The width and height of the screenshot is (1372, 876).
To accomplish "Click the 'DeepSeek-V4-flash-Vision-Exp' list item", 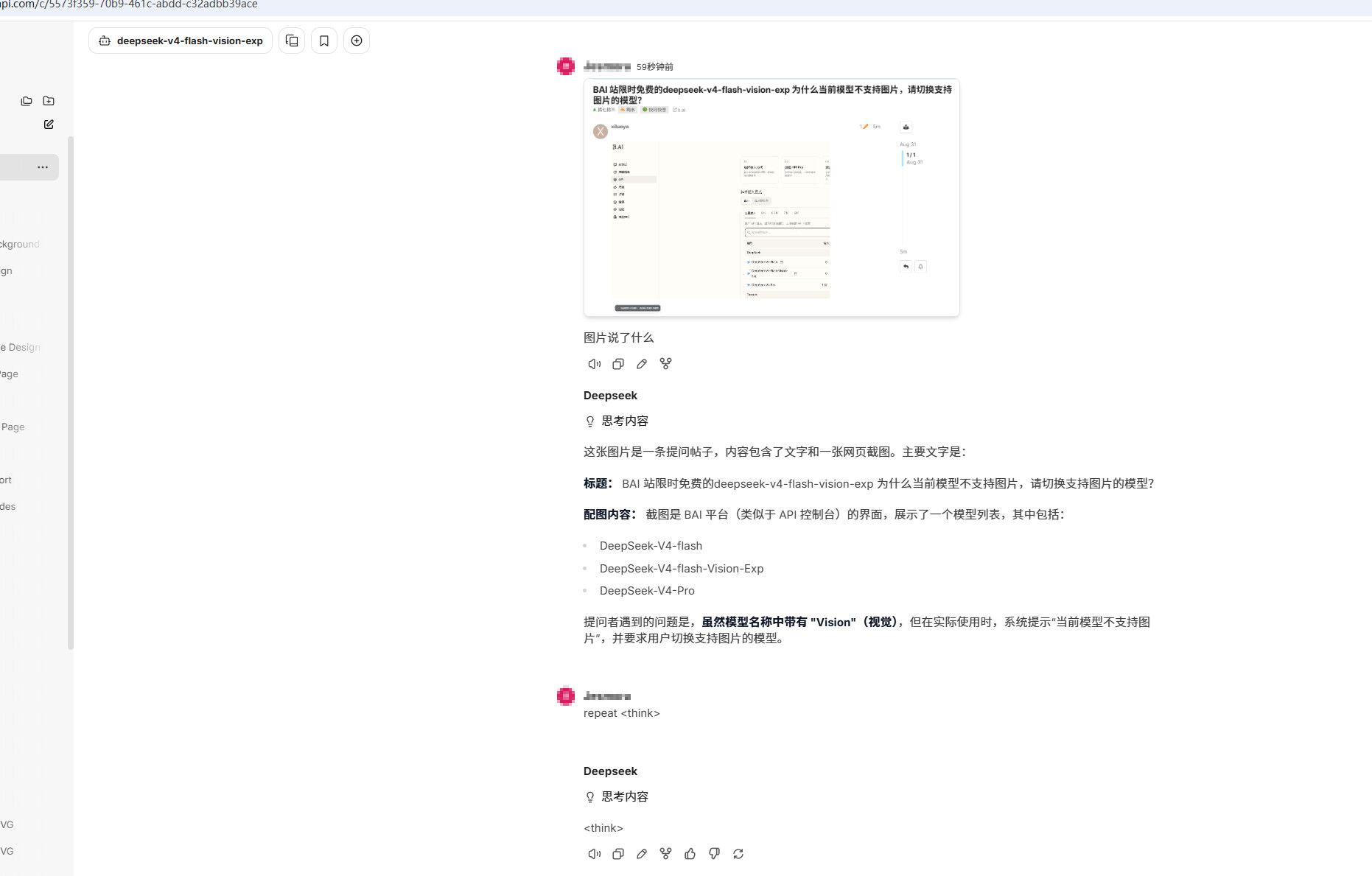I will pyautogui.click(x=682, y=569).
